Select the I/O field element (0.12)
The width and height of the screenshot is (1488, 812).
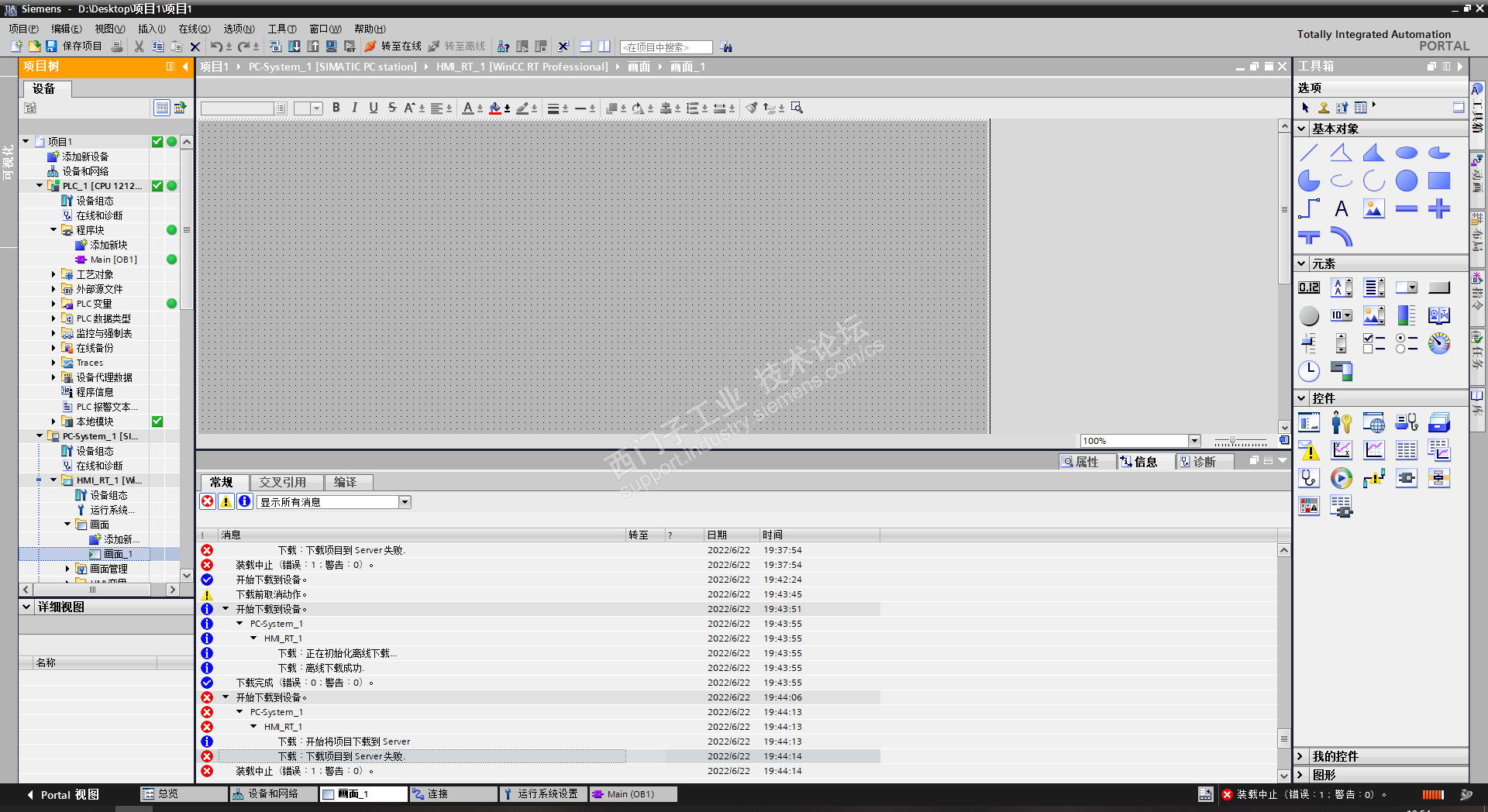(x=1309, y=287)
